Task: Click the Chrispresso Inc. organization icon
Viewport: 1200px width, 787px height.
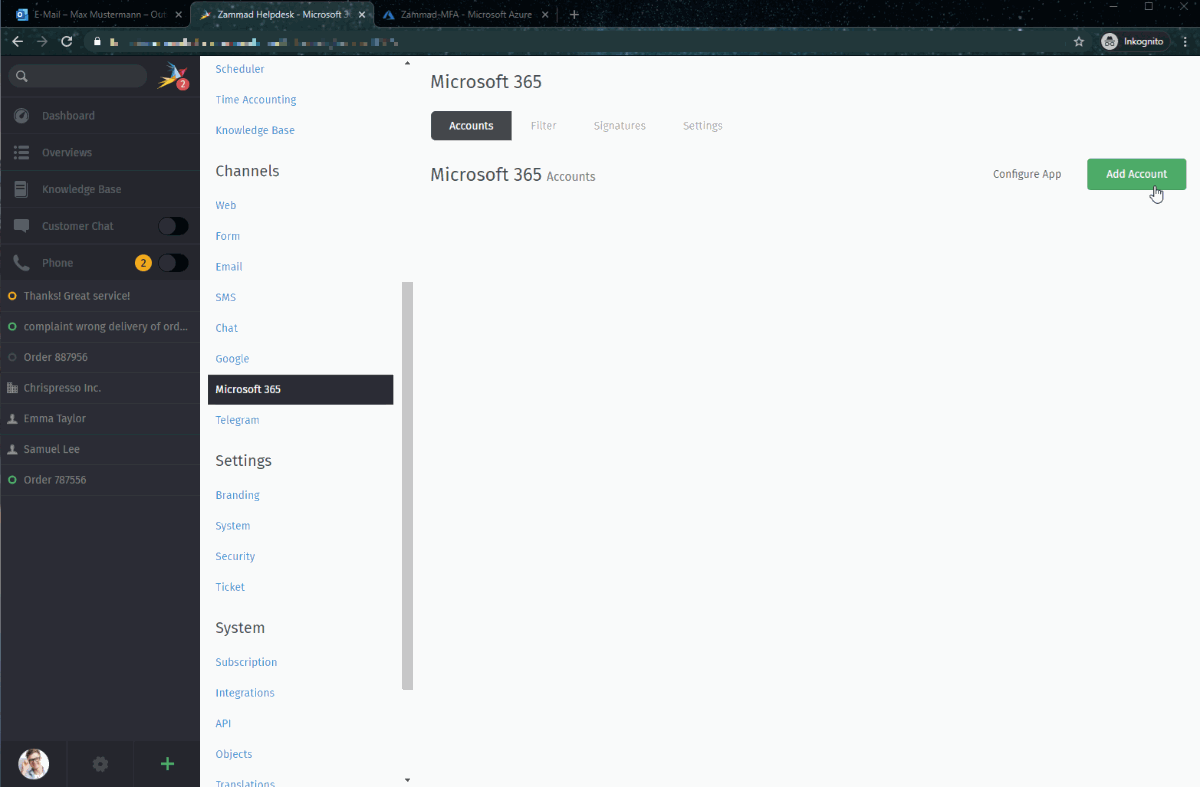Action: tap(12, 388)
